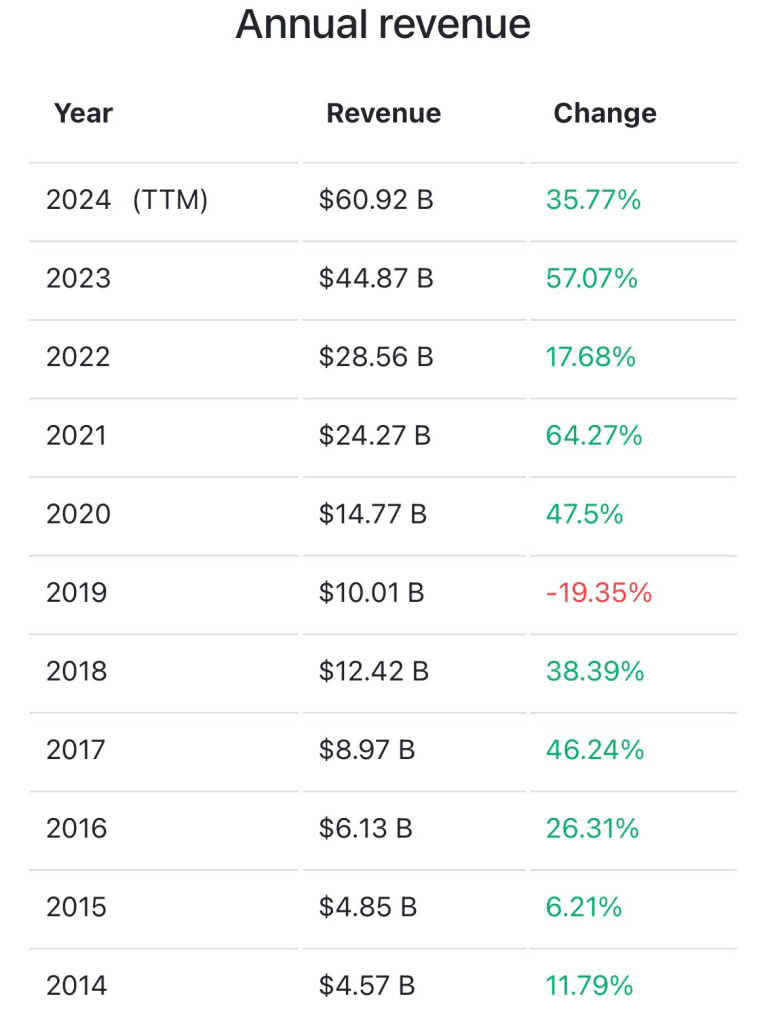Click the $14.77 B revenue value
Viewport: 766px width, 1023px height.
point(373,514)
